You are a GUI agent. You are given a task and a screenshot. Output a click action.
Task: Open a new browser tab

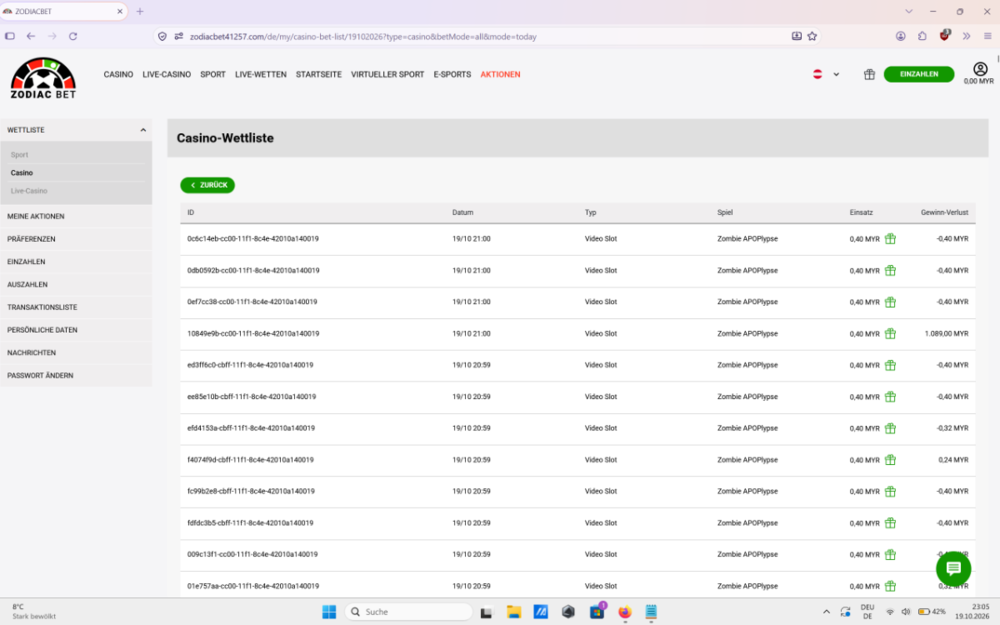(x=140, y=11)
